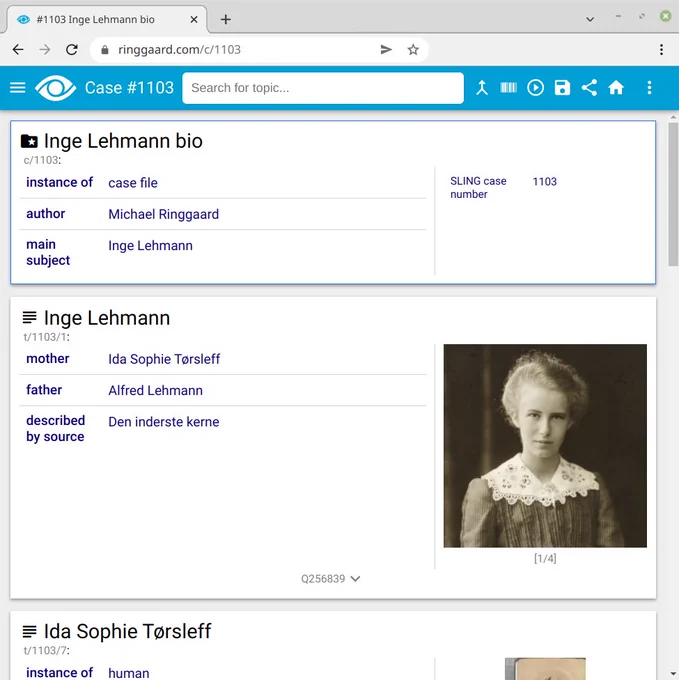Click the merge arrow icon in the app bar

click(482, 88)
